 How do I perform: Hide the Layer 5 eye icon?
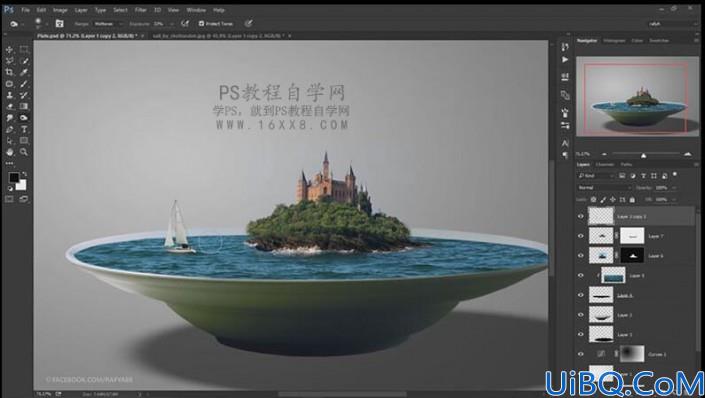tap(580, 276)
